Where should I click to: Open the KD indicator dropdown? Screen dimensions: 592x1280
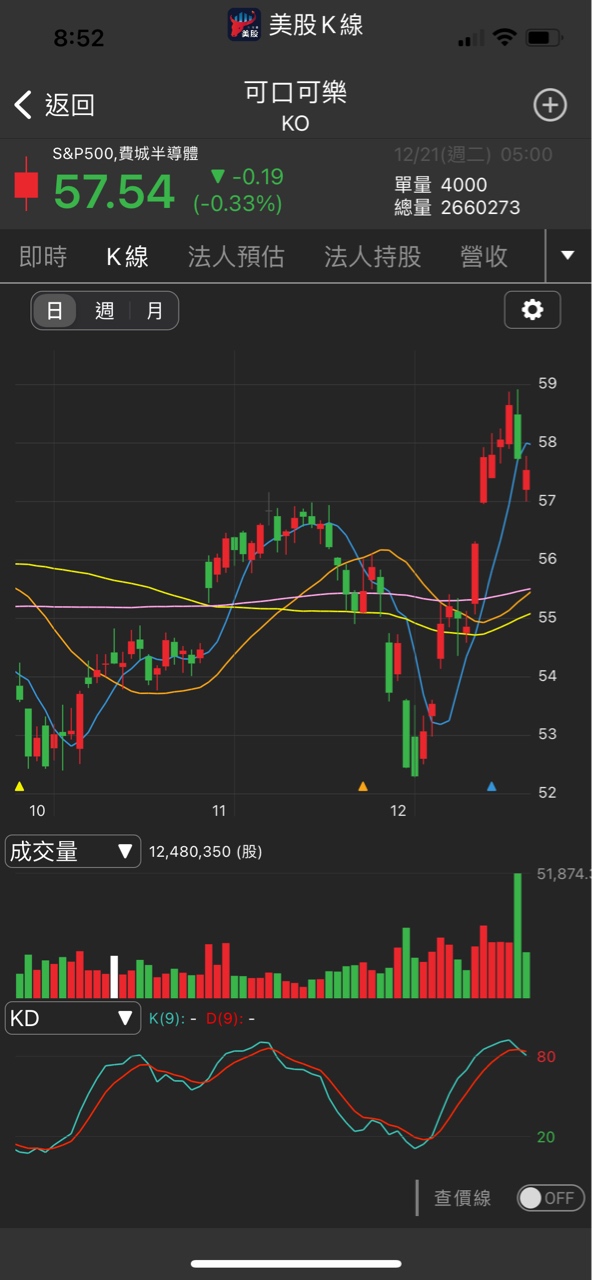pos(73,1018)
